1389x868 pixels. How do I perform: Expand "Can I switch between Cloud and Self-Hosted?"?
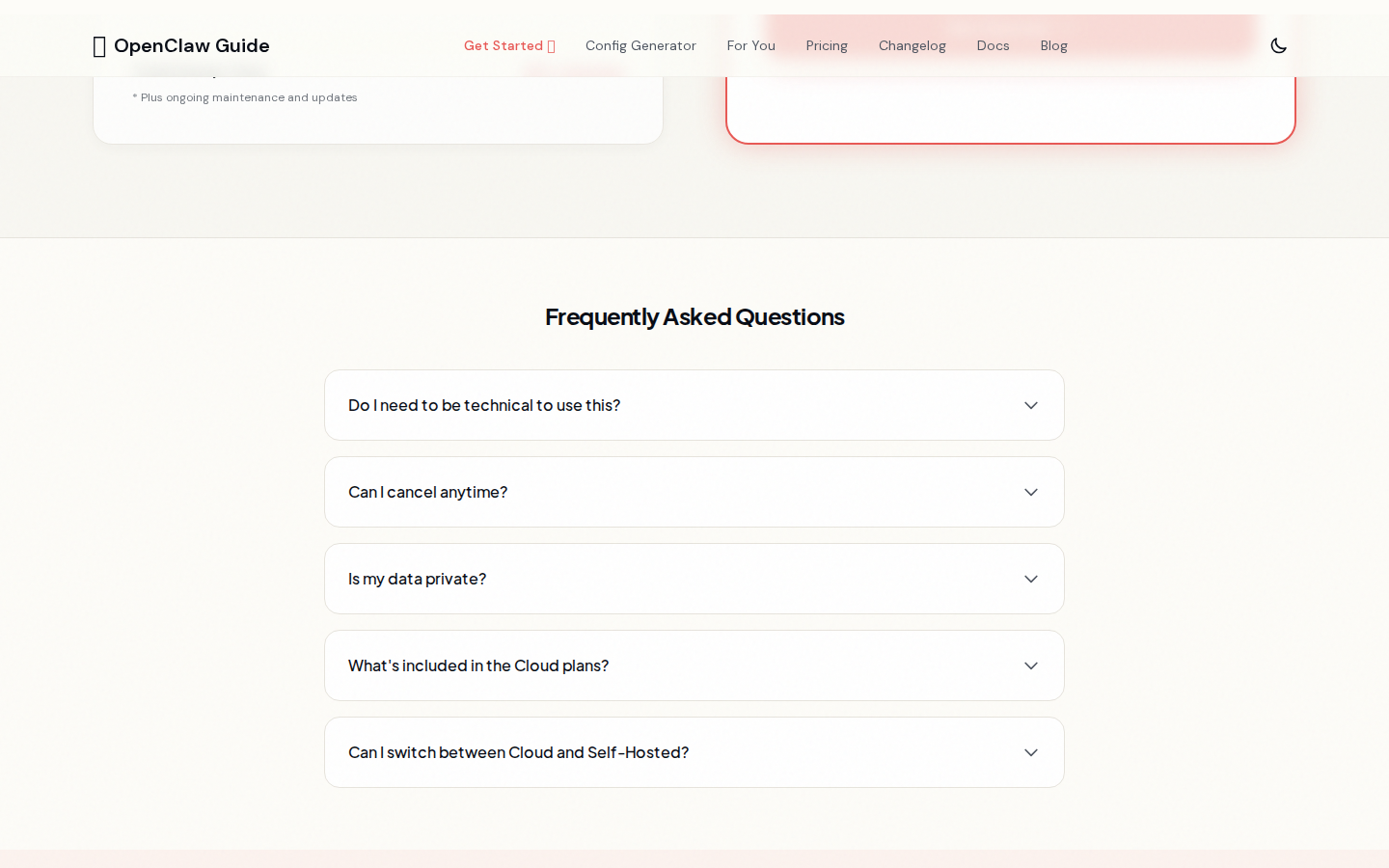pos(519,752)
